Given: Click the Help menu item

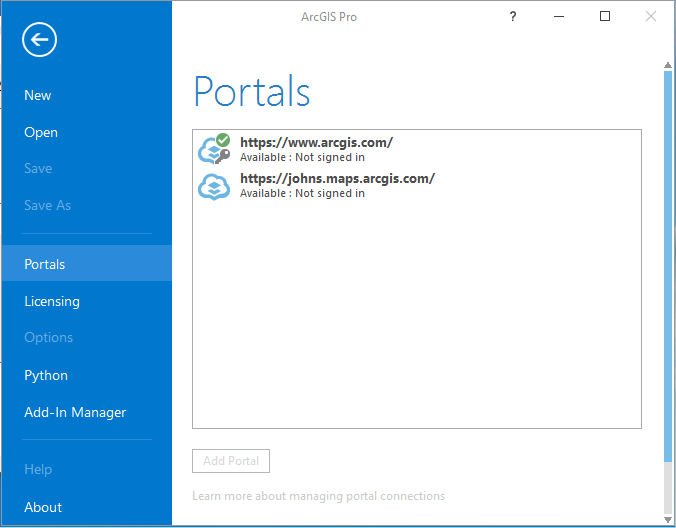Looking at the screenshot, I should click(x=38, y=469).
